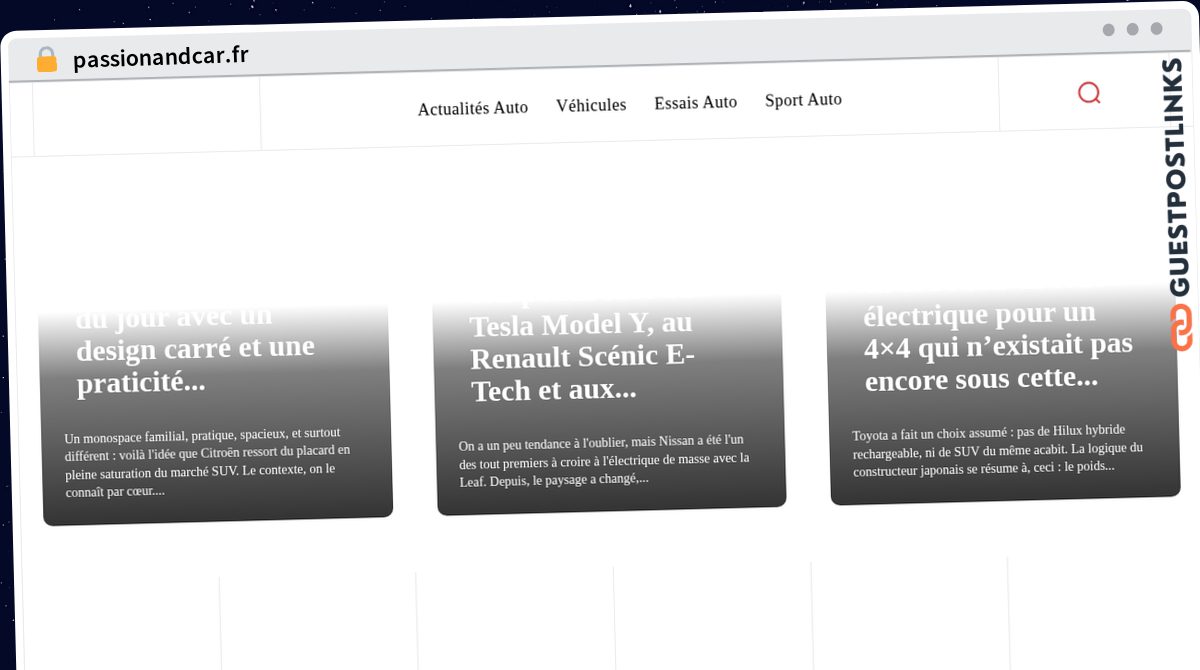The width and height of the screenshot is (1200, 670).
Task: Open article about design carré et praticité
Action: pyautogui.click(x=196, y=350)
